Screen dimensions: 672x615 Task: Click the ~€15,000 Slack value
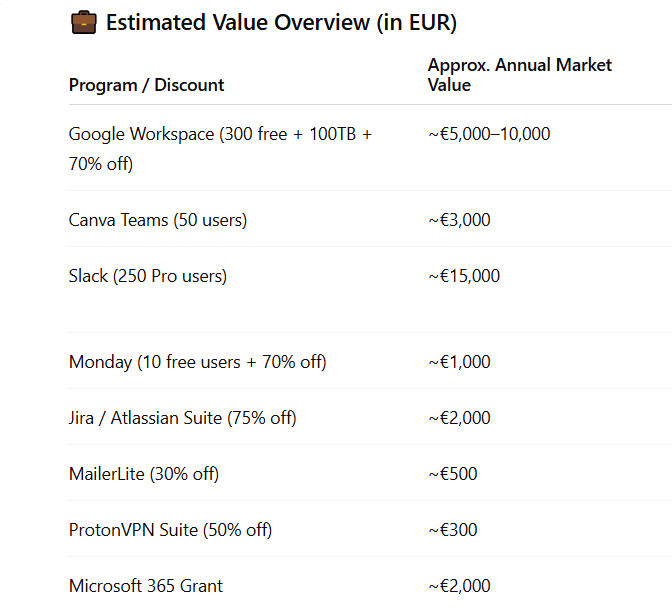point(464,276)
